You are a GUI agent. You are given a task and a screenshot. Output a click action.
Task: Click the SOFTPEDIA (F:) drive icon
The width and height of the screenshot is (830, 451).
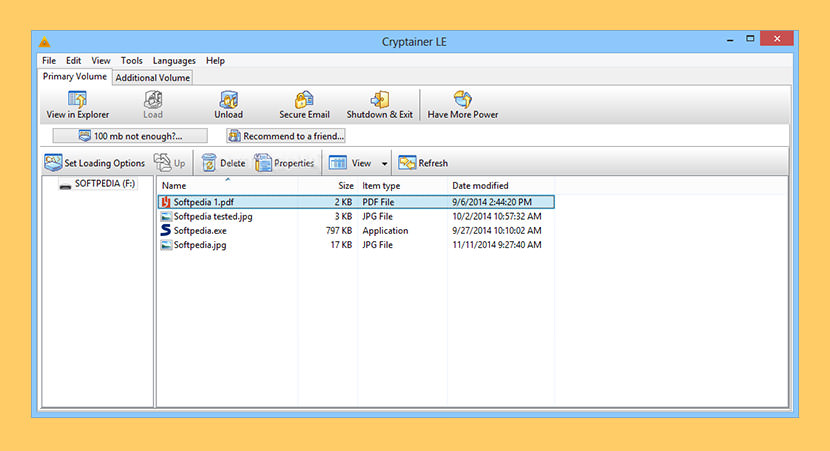pos(65,185)
